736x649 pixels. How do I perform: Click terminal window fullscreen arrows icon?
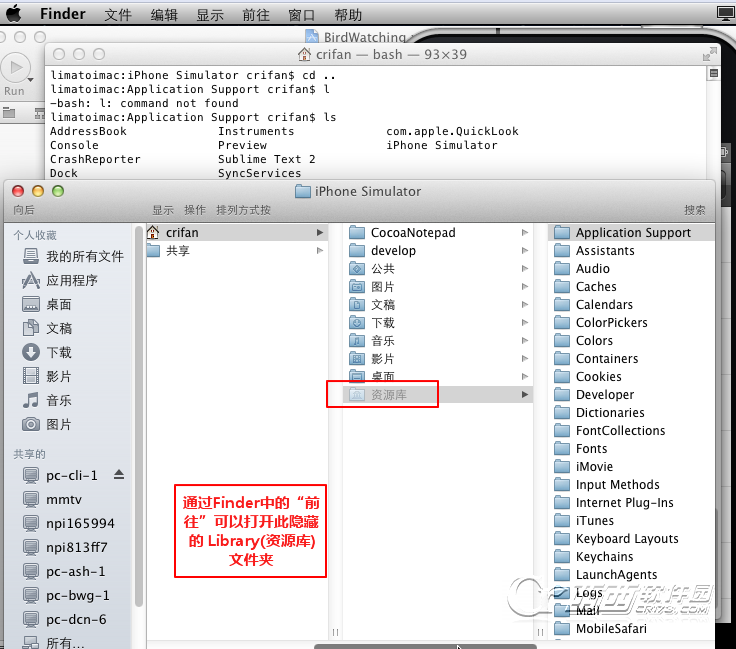(x=710, y=53)
